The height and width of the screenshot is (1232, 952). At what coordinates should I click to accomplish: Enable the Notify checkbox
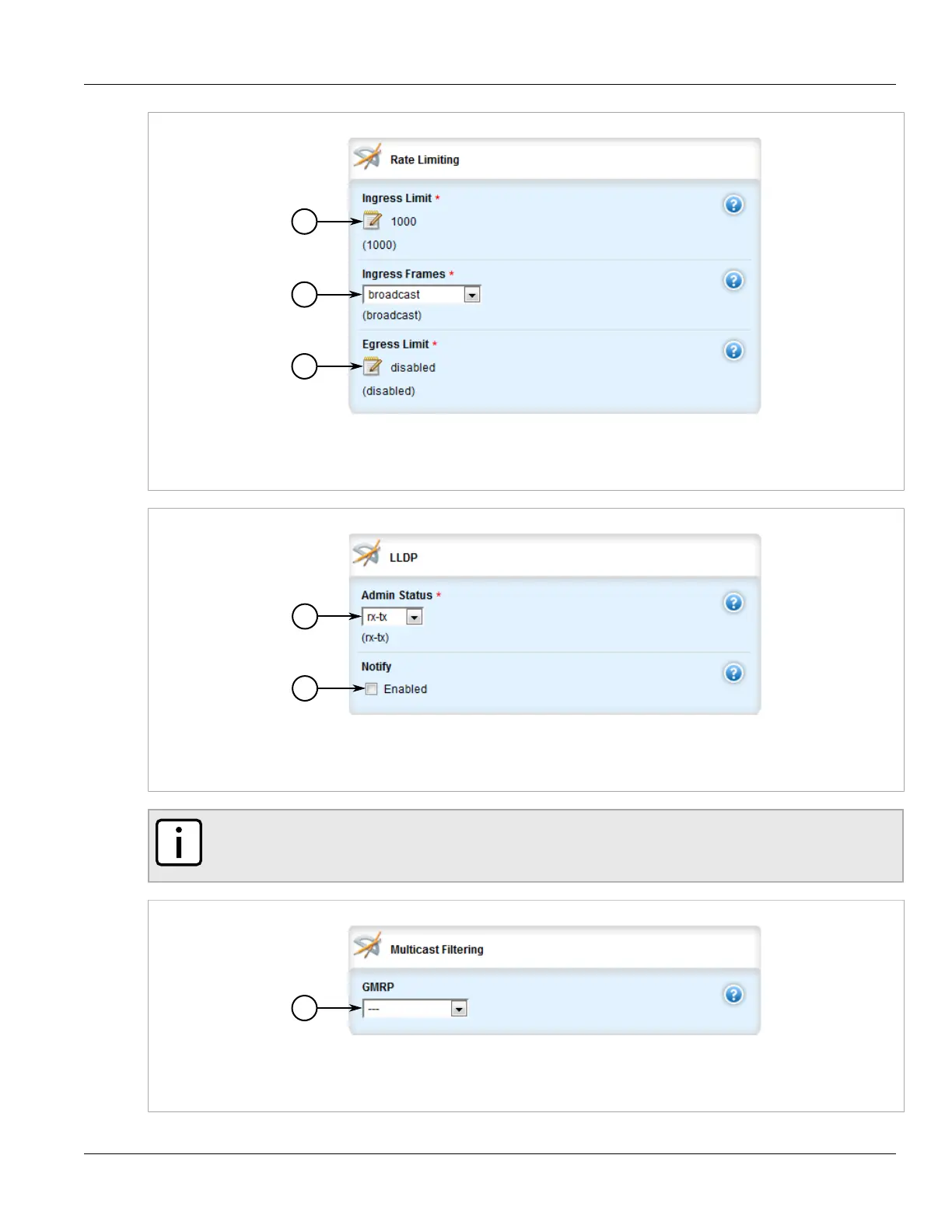(x=372, y=689)
